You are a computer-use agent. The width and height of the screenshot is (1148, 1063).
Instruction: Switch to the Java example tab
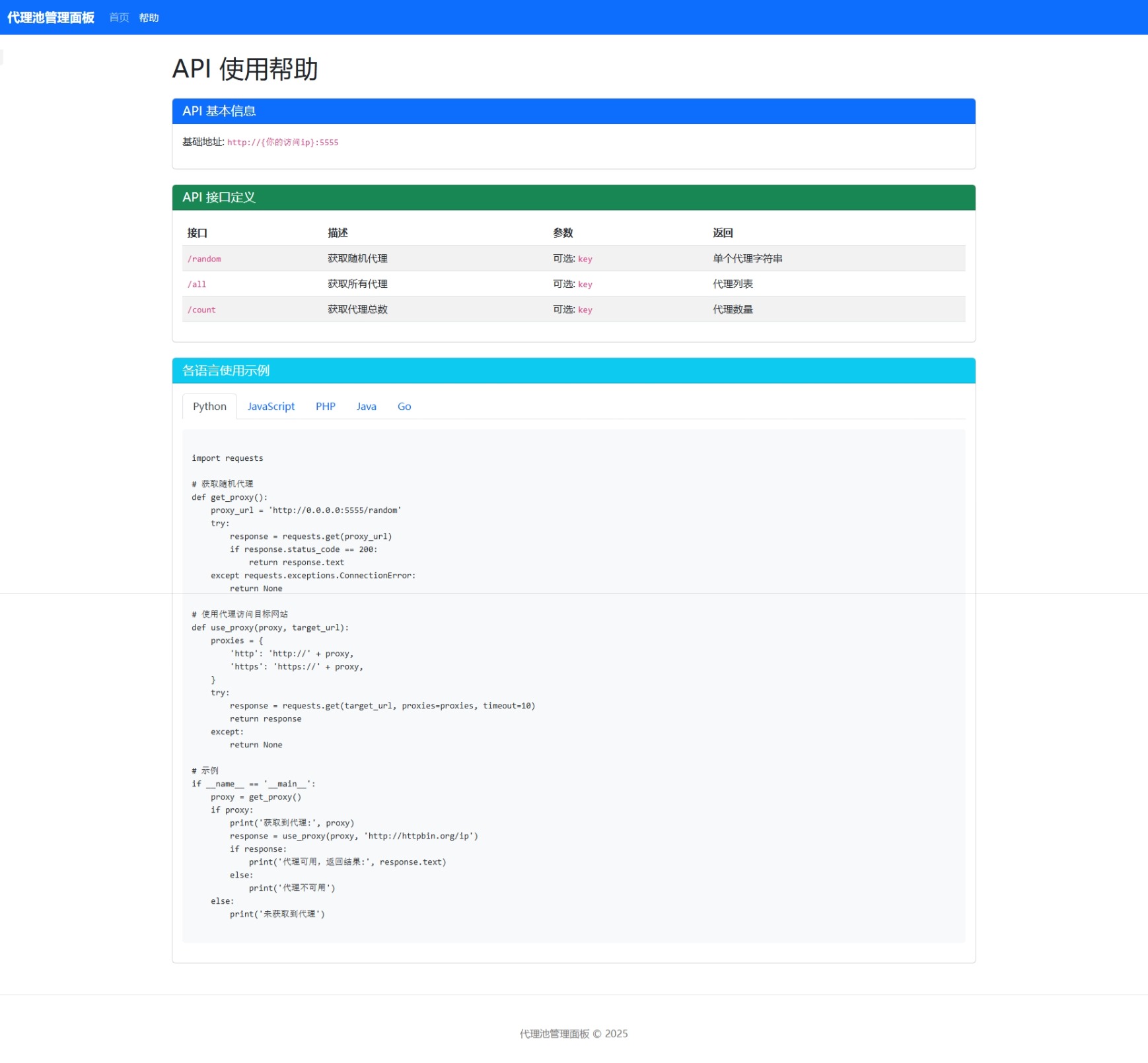point(366,407)
